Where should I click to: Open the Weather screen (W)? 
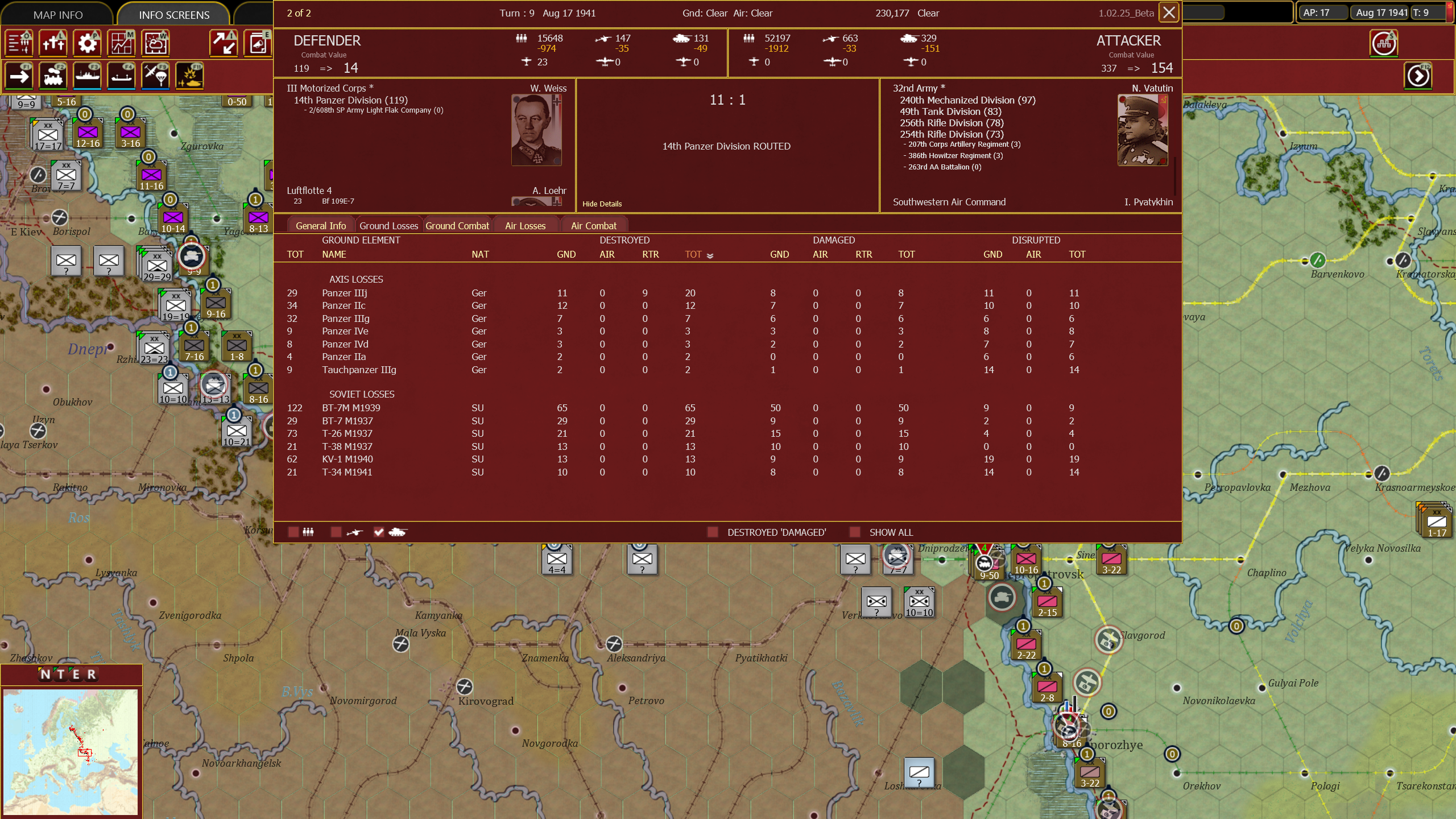tap(155, 43)
